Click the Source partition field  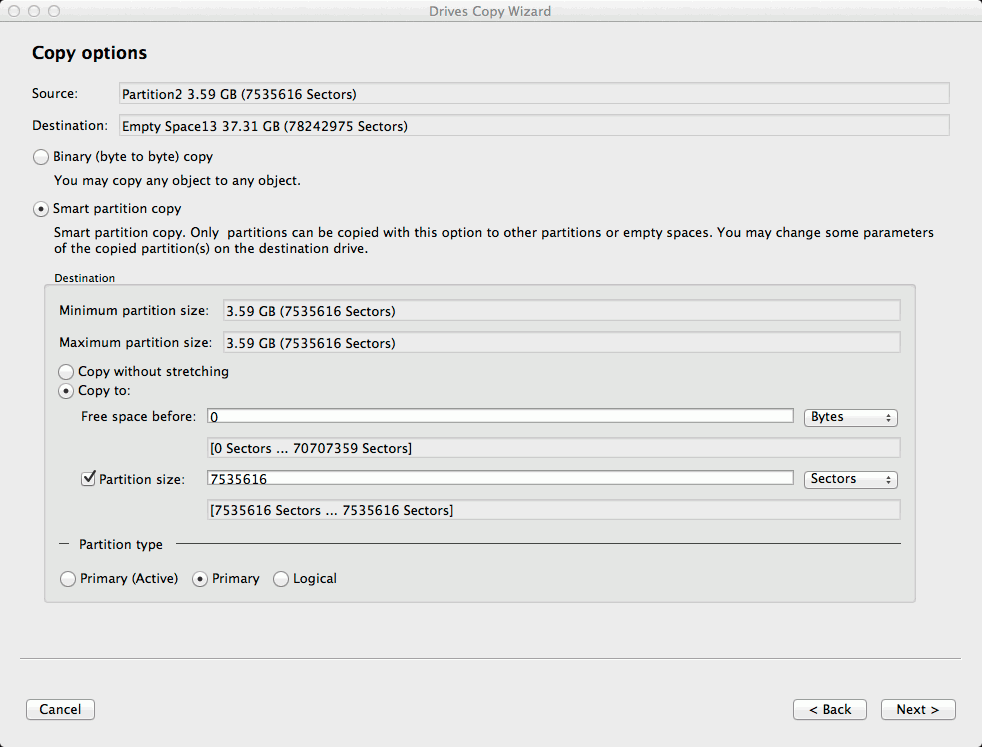click(x=534, y=93)
